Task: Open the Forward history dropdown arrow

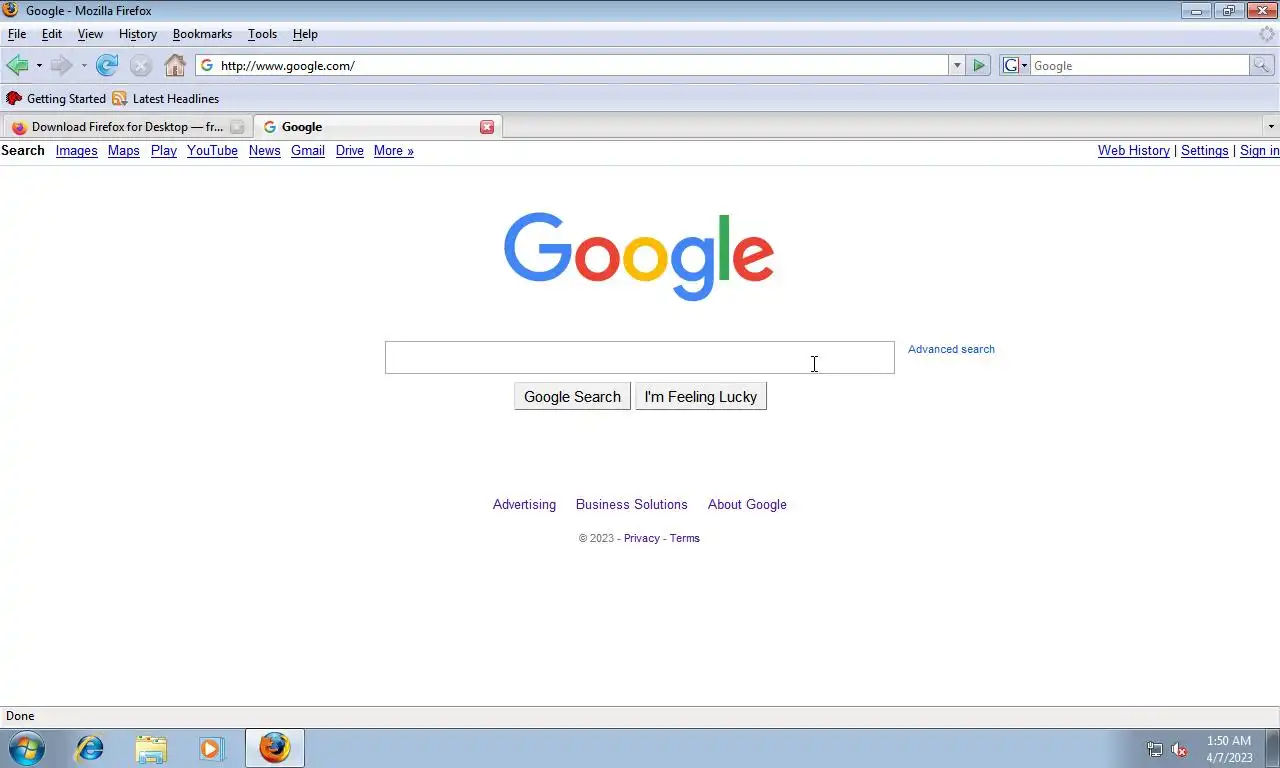Action: pos(83,66)
